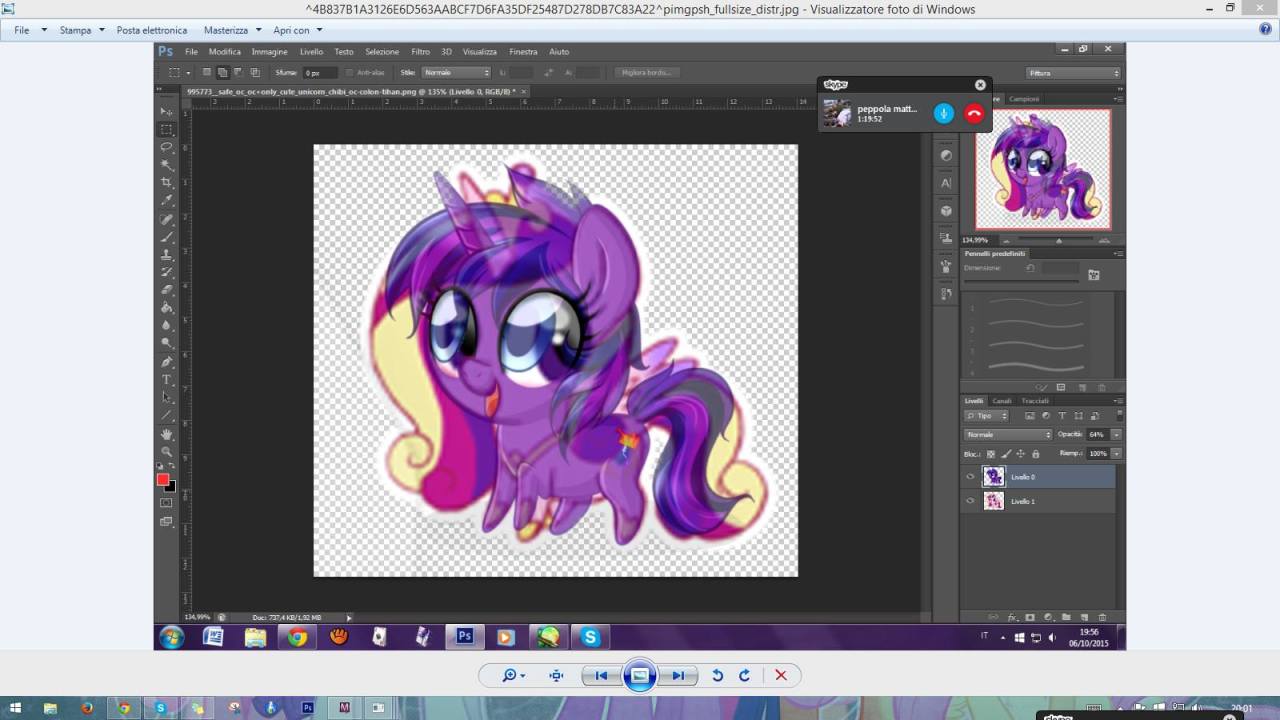Viewport: 1280px width, 720px height.
Task: Select the Lasso tool
Action: (x=167, y=147)
